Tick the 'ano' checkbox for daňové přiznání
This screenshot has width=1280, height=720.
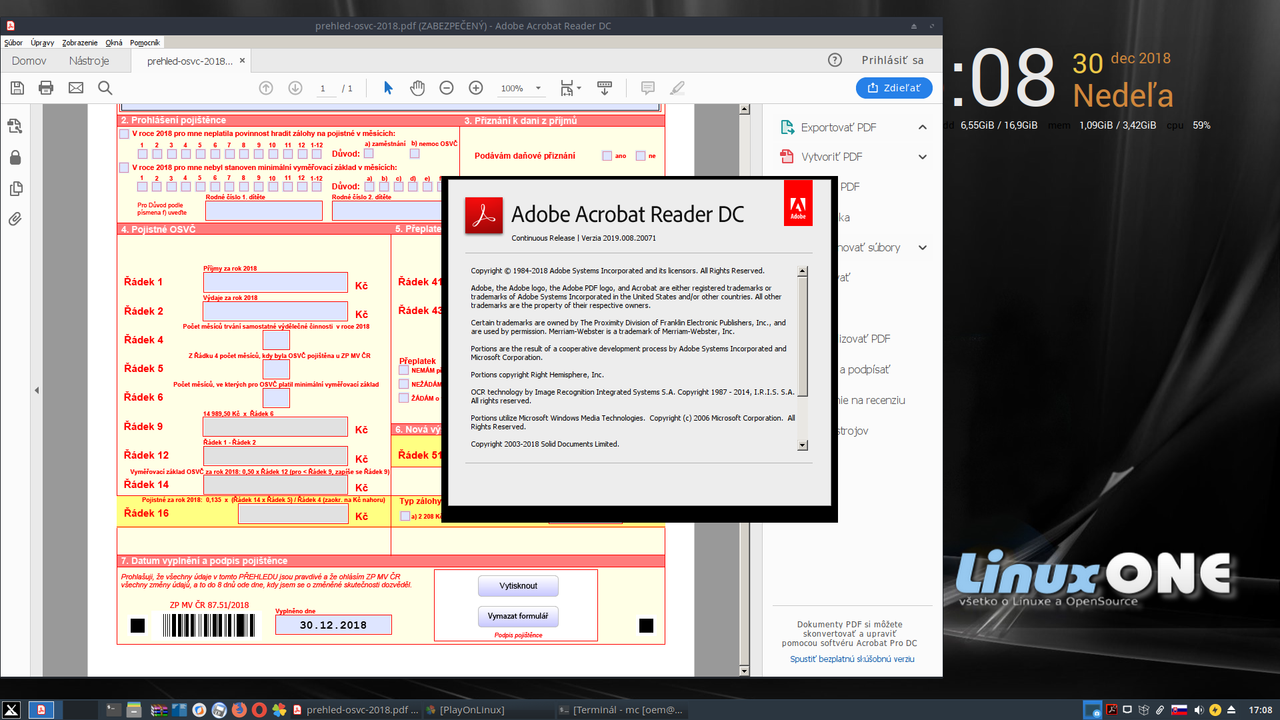pos(607,155)
